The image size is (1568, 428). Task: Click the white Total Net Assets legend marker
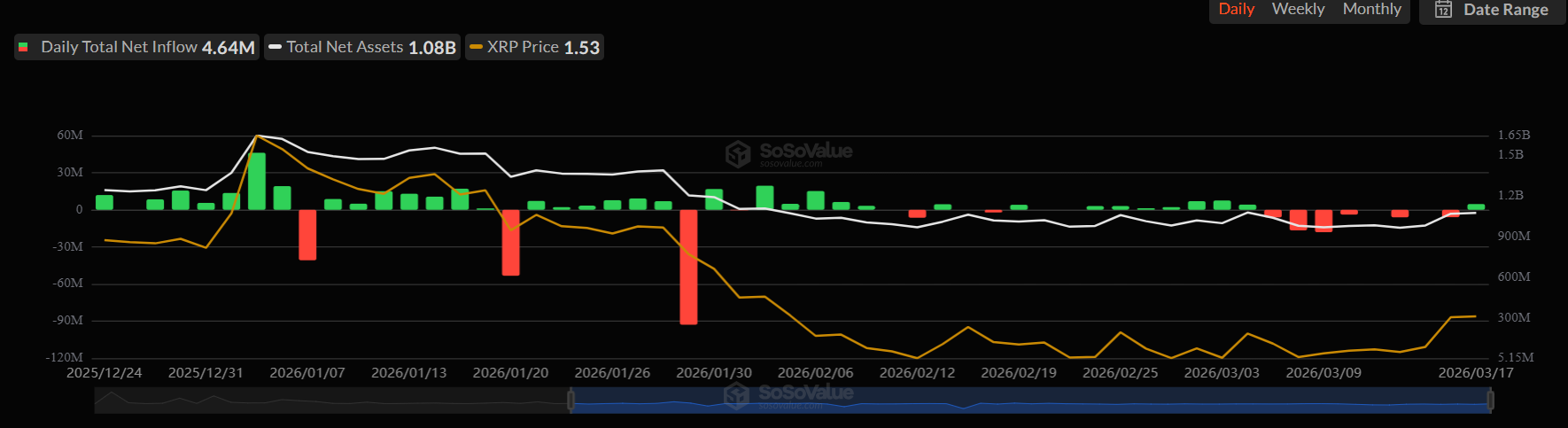pyautogui.click(x=275, y=47)
